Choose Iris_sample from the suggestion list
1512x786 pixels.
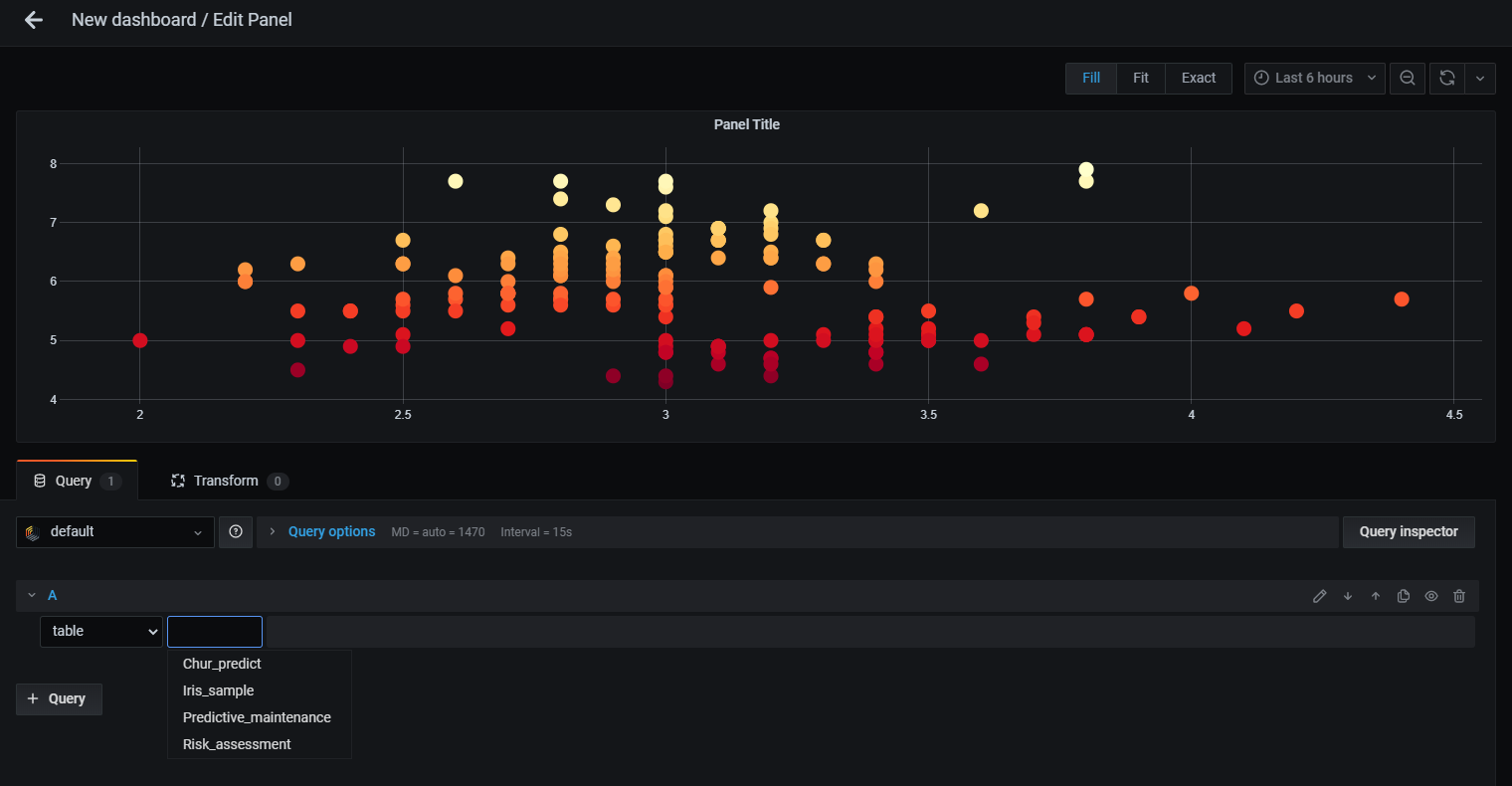tap(219, 690)
